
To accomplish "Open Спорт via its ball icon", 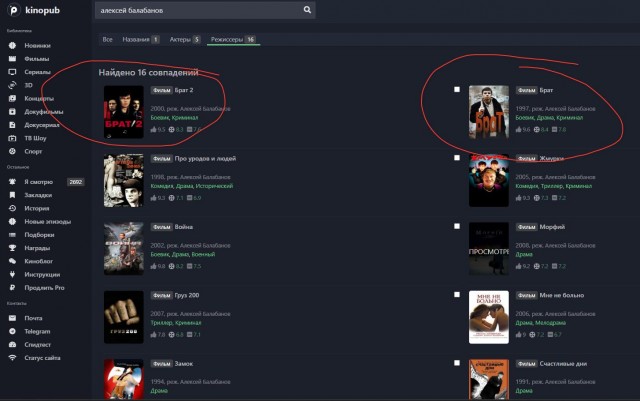I will [12, 151].
